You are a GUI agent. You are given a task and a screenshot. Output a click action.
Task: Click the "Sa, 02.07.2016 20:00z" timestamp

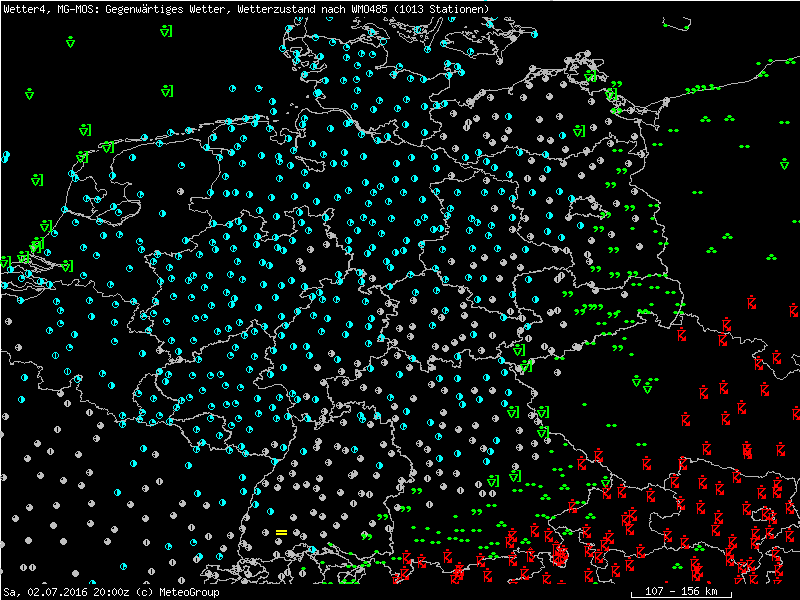pos(67,592)
